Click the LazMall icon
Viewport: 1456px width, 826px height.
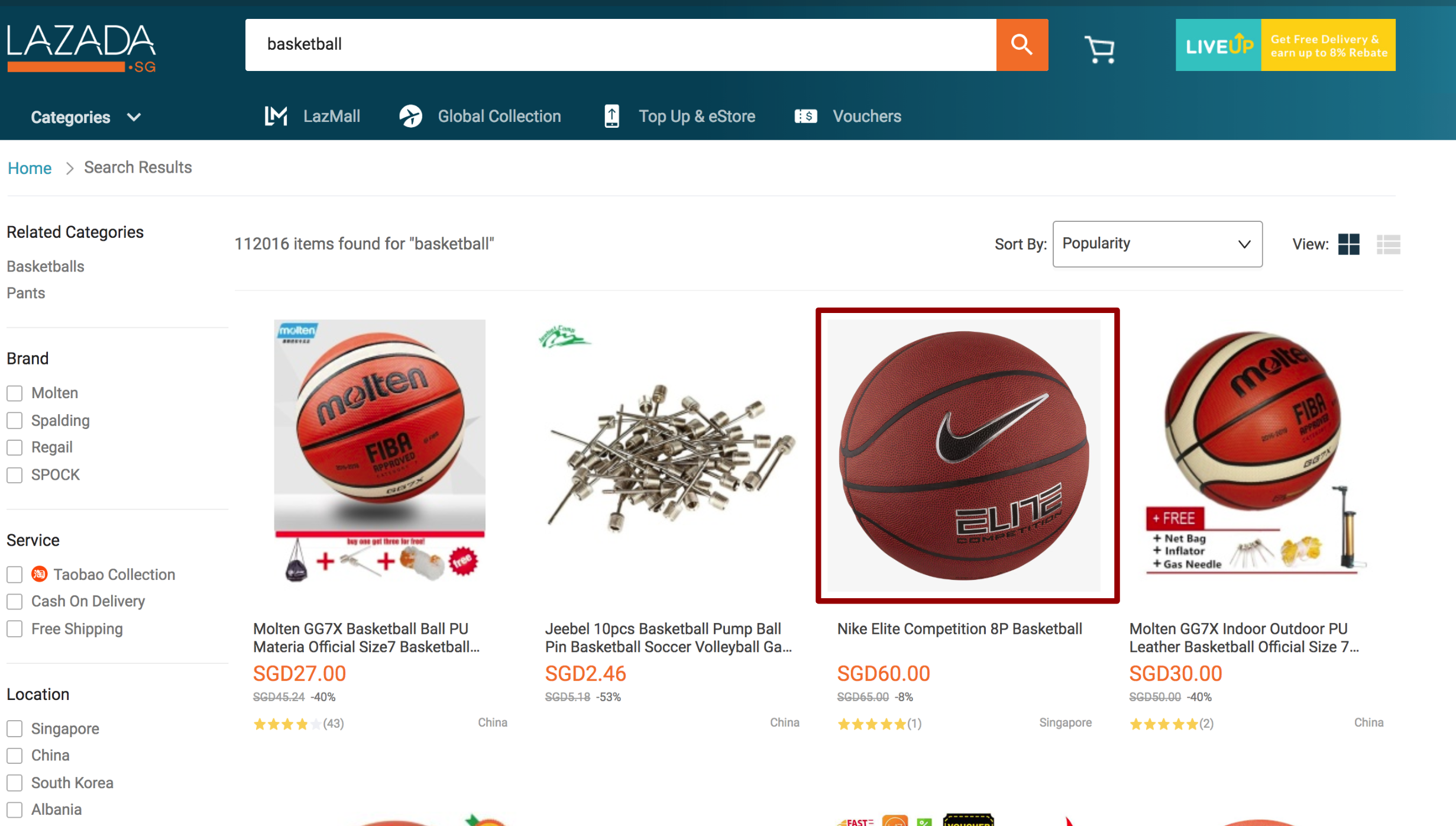[275, 117]
